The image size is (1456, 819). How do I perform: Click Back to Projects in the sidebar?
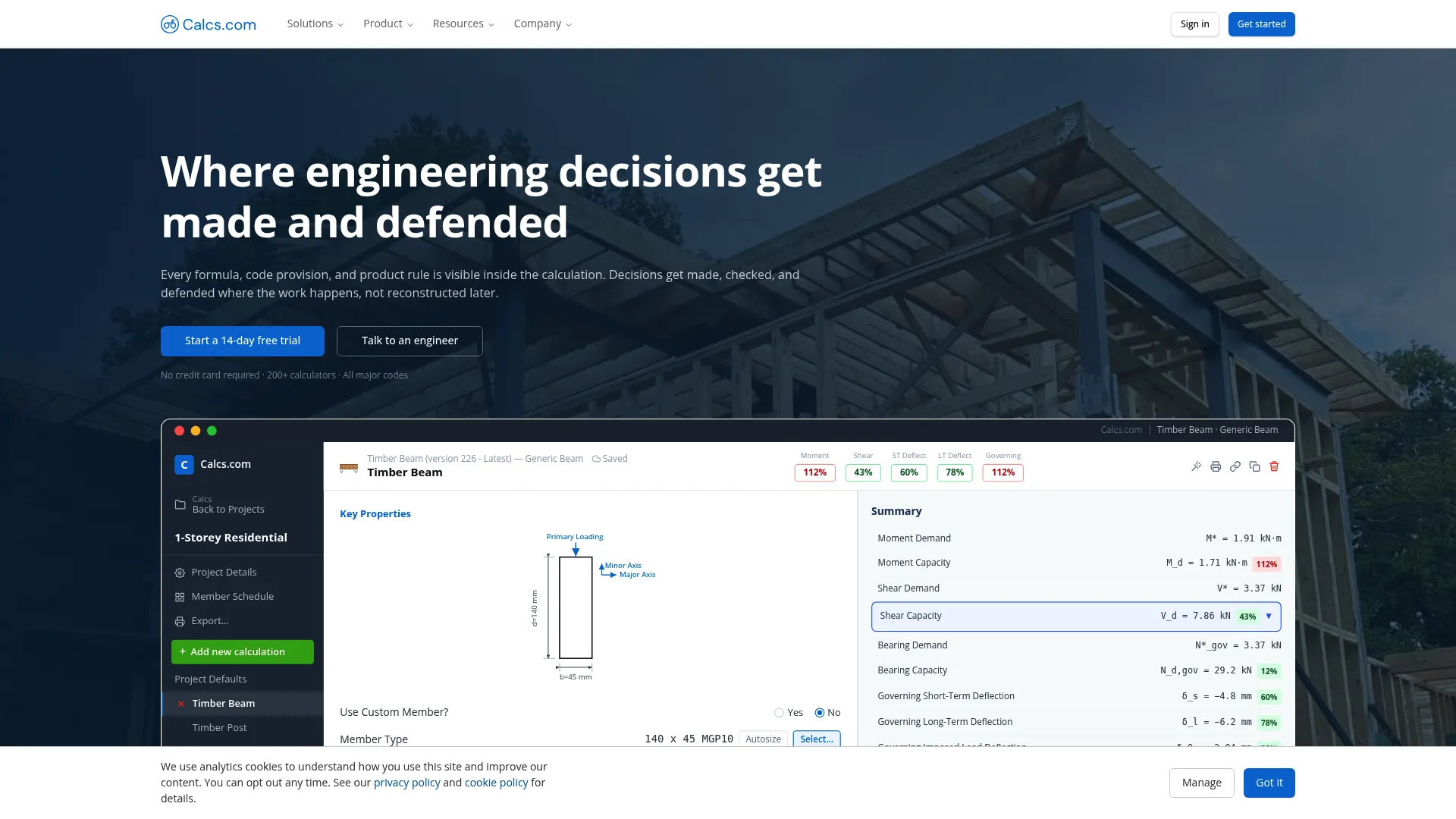coord(228,510)
